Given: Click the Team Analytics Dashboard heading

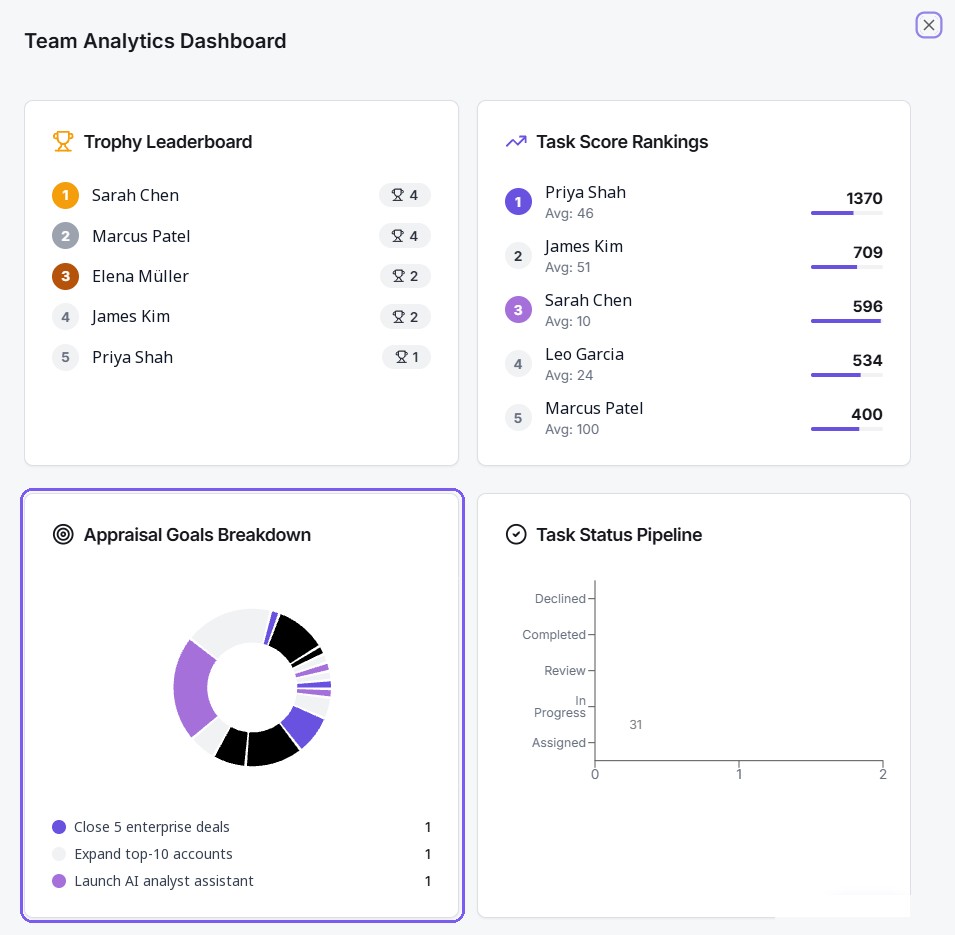Looking at the screenshot, I should tap(155, 41).
